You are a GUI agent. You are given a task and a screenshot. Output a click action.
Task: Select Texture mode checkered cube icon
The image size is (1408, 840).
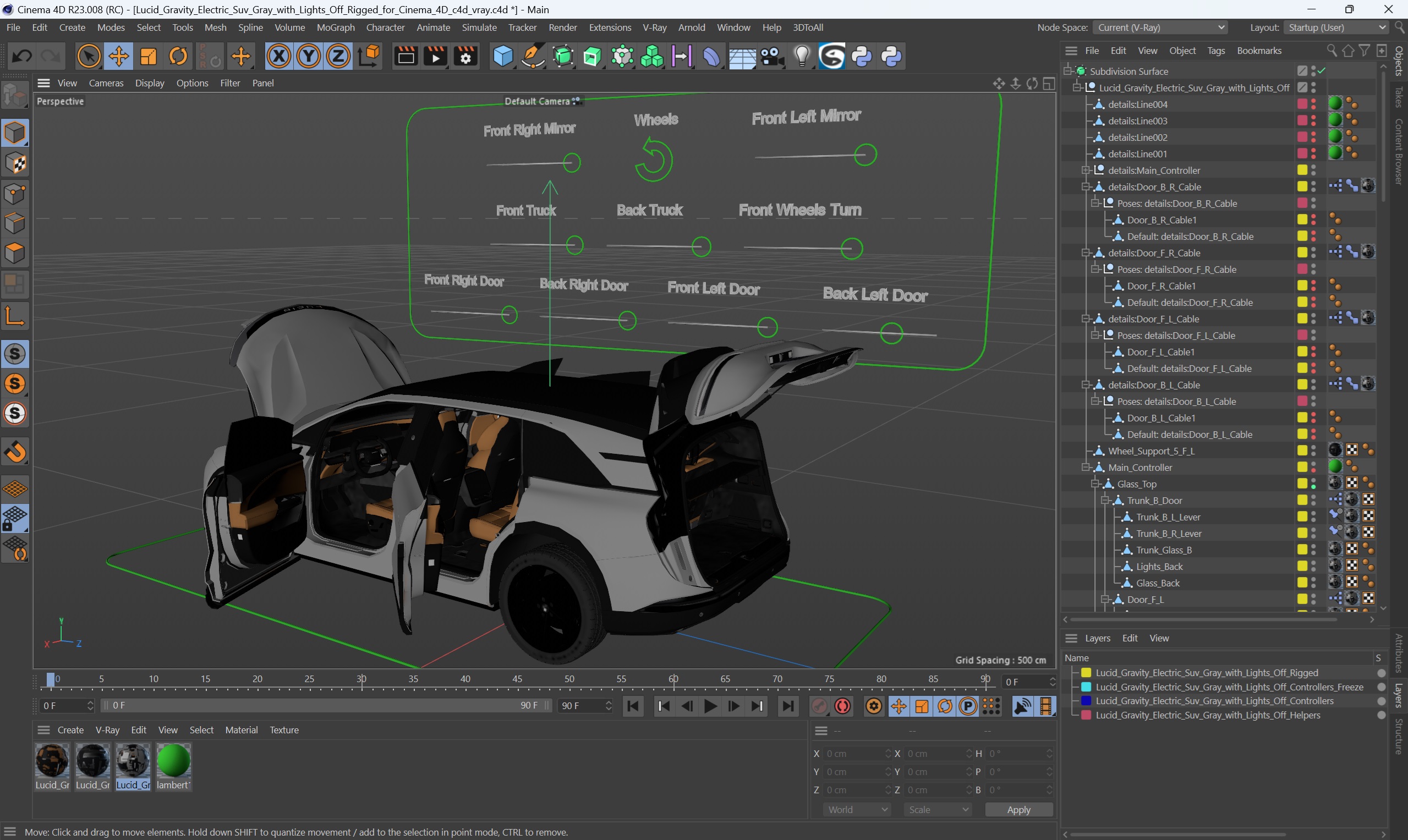coord(15,163)
